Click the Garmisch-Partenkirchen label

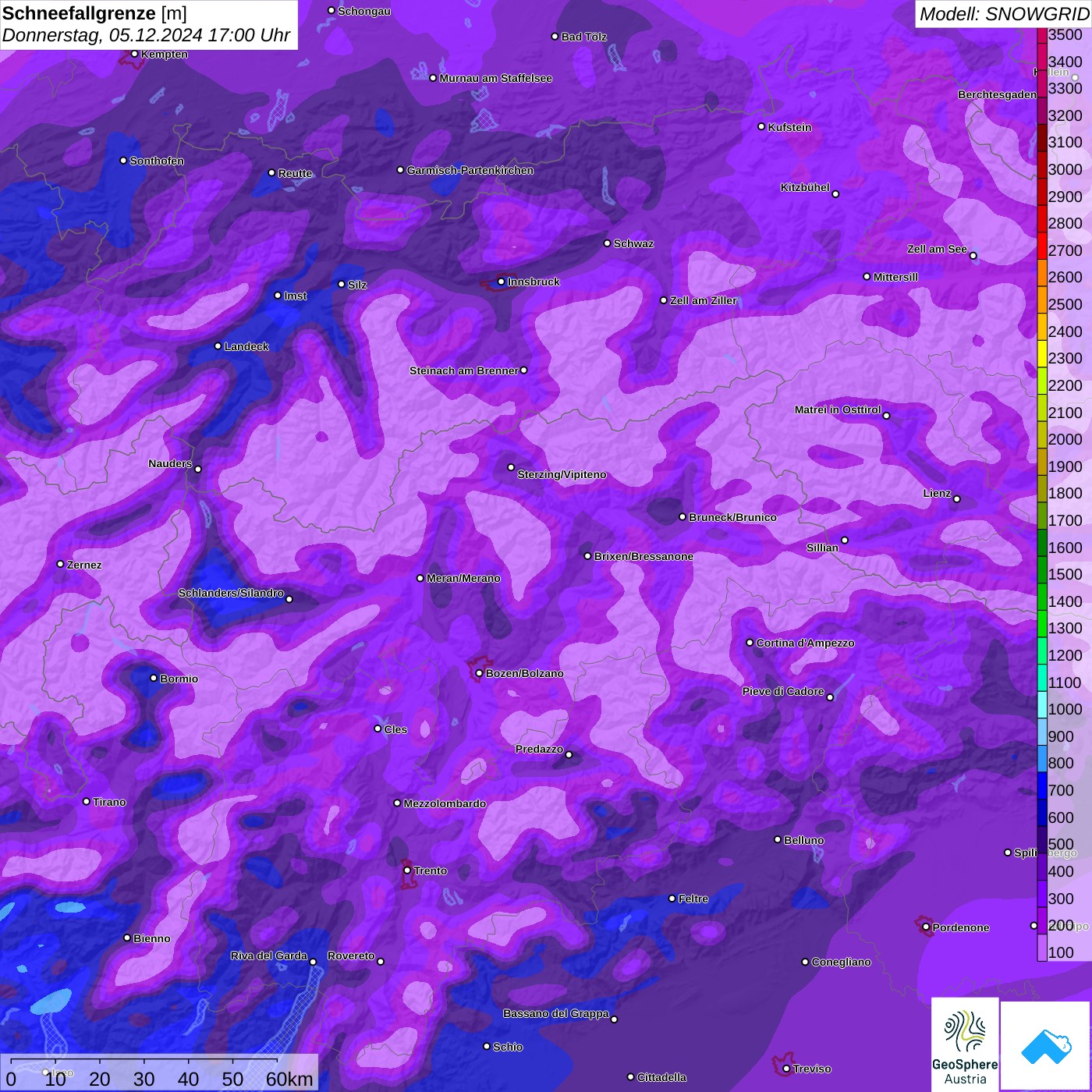[470, 170]
